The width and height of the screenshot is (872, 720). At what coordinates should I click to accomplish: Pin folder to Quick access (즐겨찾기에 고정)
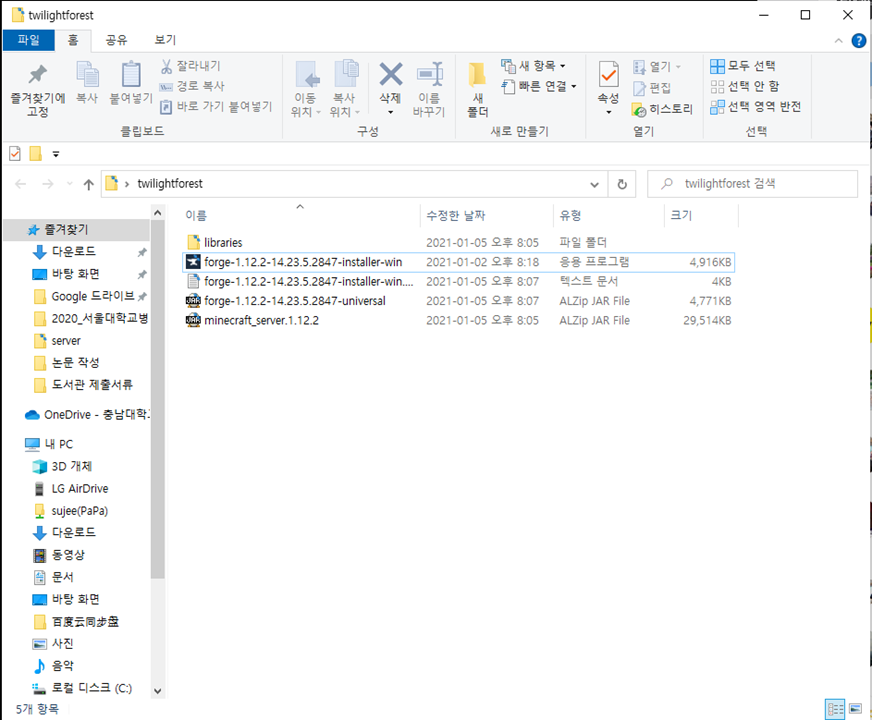click(x=38, y=89)
